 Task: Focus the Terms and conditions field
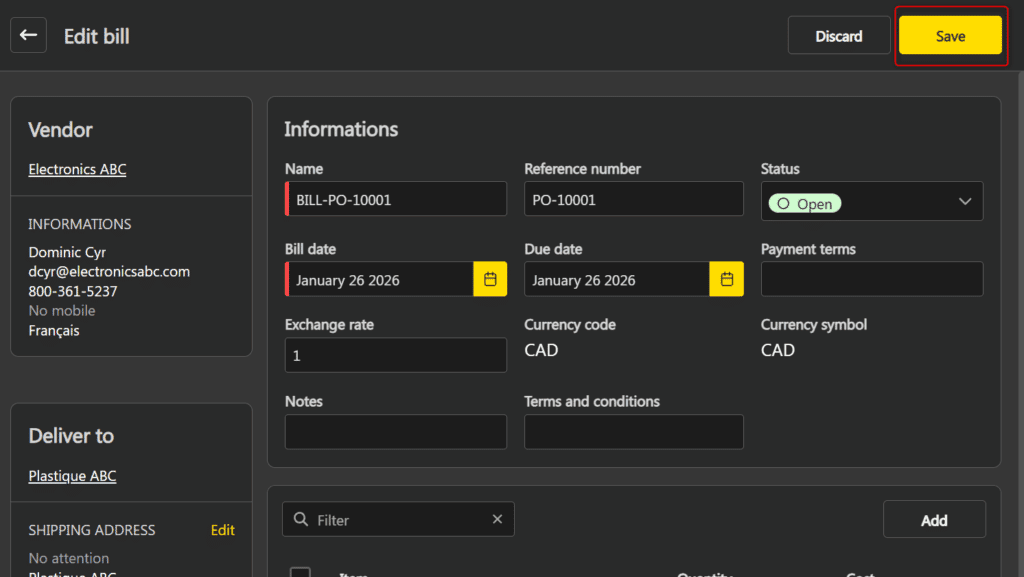point(633,432)
